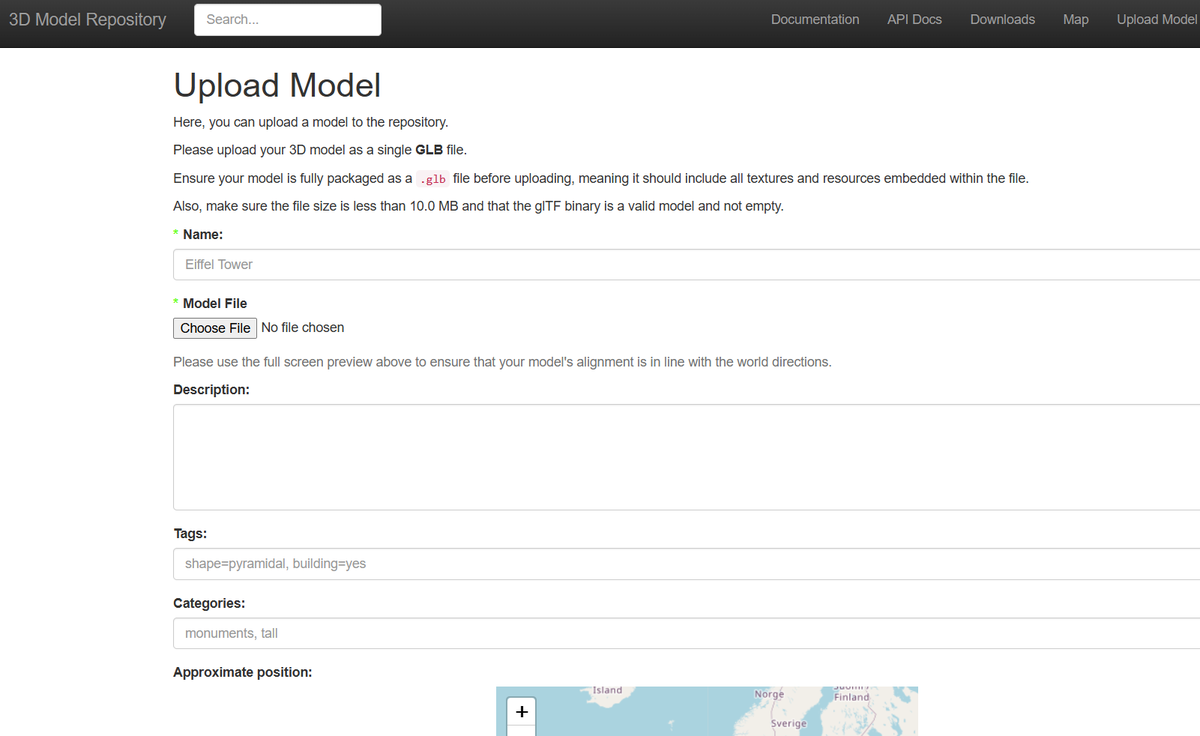Open the API Docs menu item
1200x736 pixels.
pyautogui.click(x=914, y=19)
